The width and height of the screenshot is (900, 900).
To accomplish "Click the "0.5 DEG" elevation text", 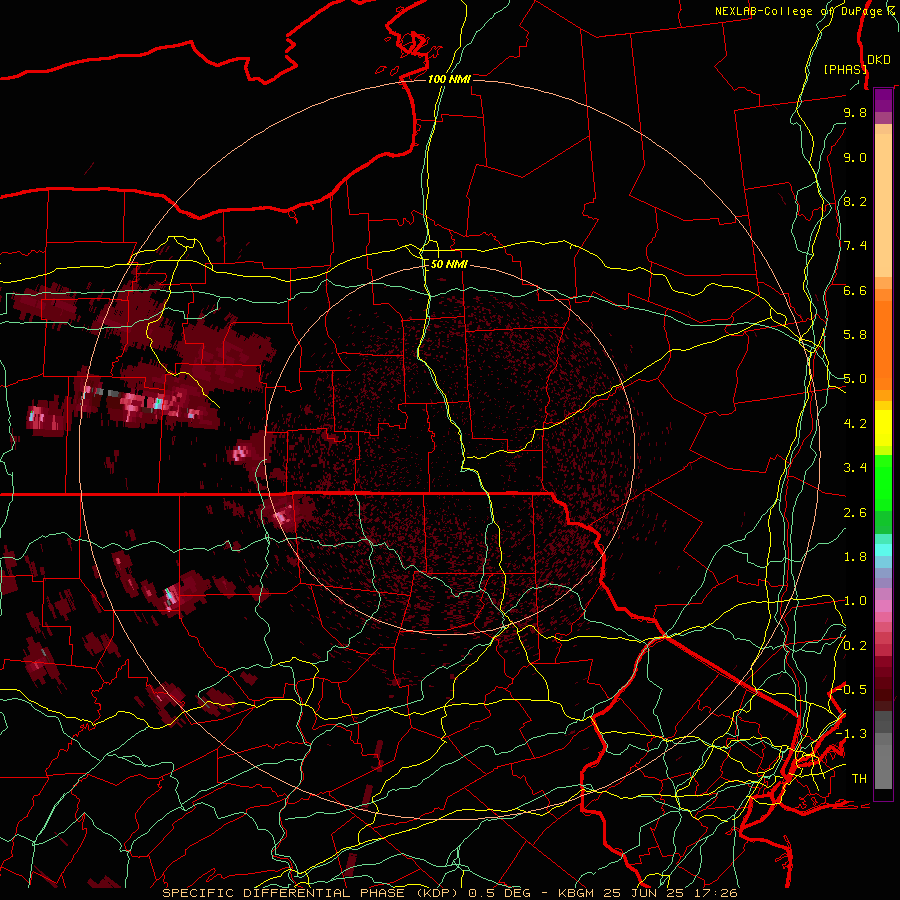I will (497, 893).
